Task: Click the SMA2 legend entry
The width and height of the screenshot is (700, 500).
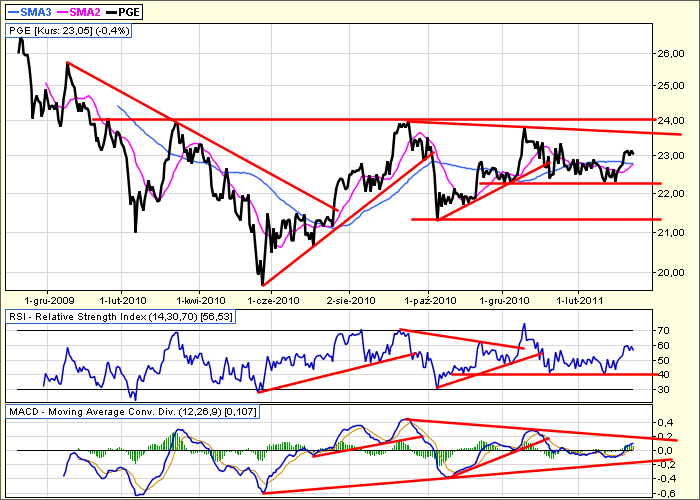Action: pyautogui.click(x=79, y=12)
